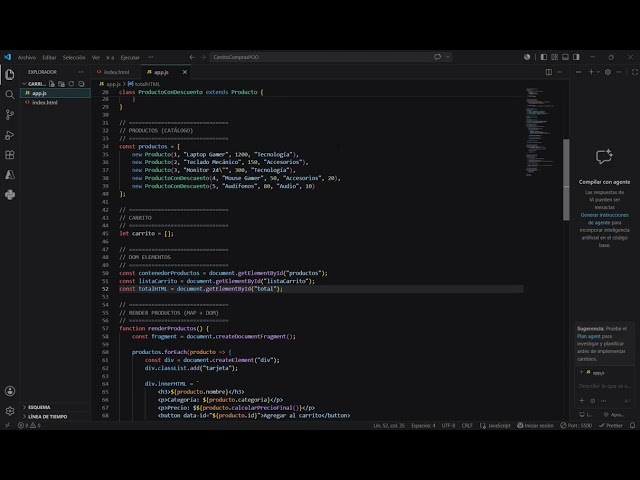
Task: Expand the ESQUEMA section
Action: (39, 407)
